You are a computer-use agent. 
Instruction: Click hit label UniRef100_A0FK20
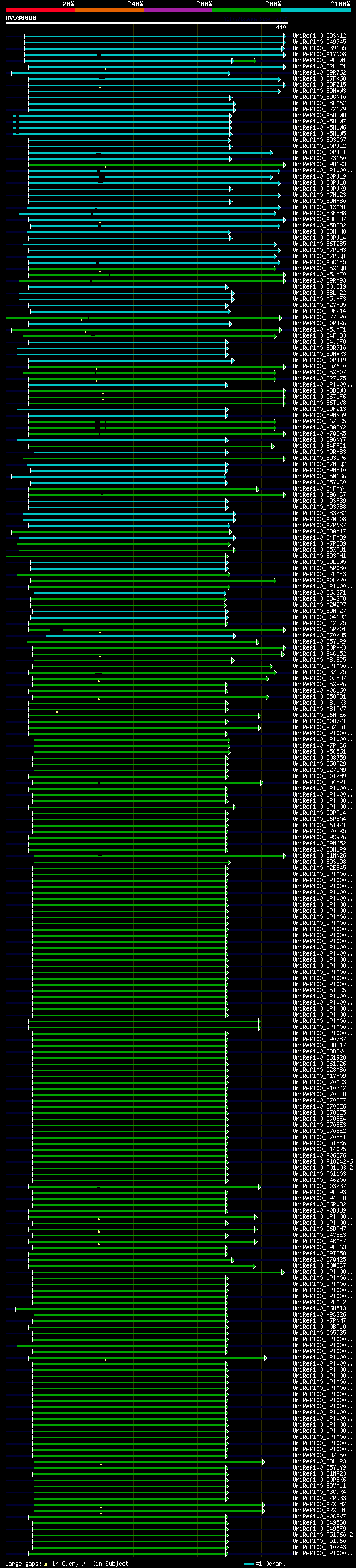pos(319,580)
